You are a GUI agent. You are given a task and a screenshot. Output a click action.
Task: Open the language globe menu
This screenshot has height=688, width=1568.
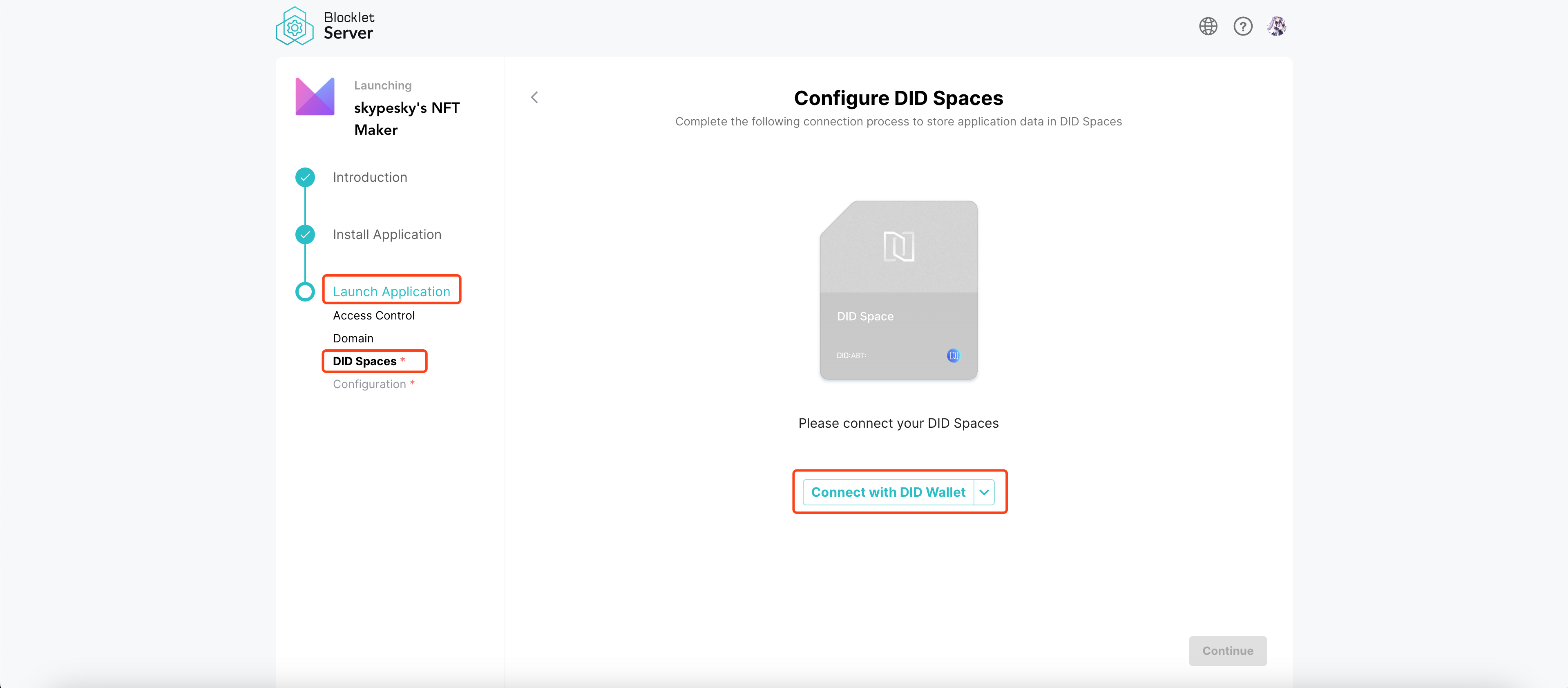pos(1208,26)
